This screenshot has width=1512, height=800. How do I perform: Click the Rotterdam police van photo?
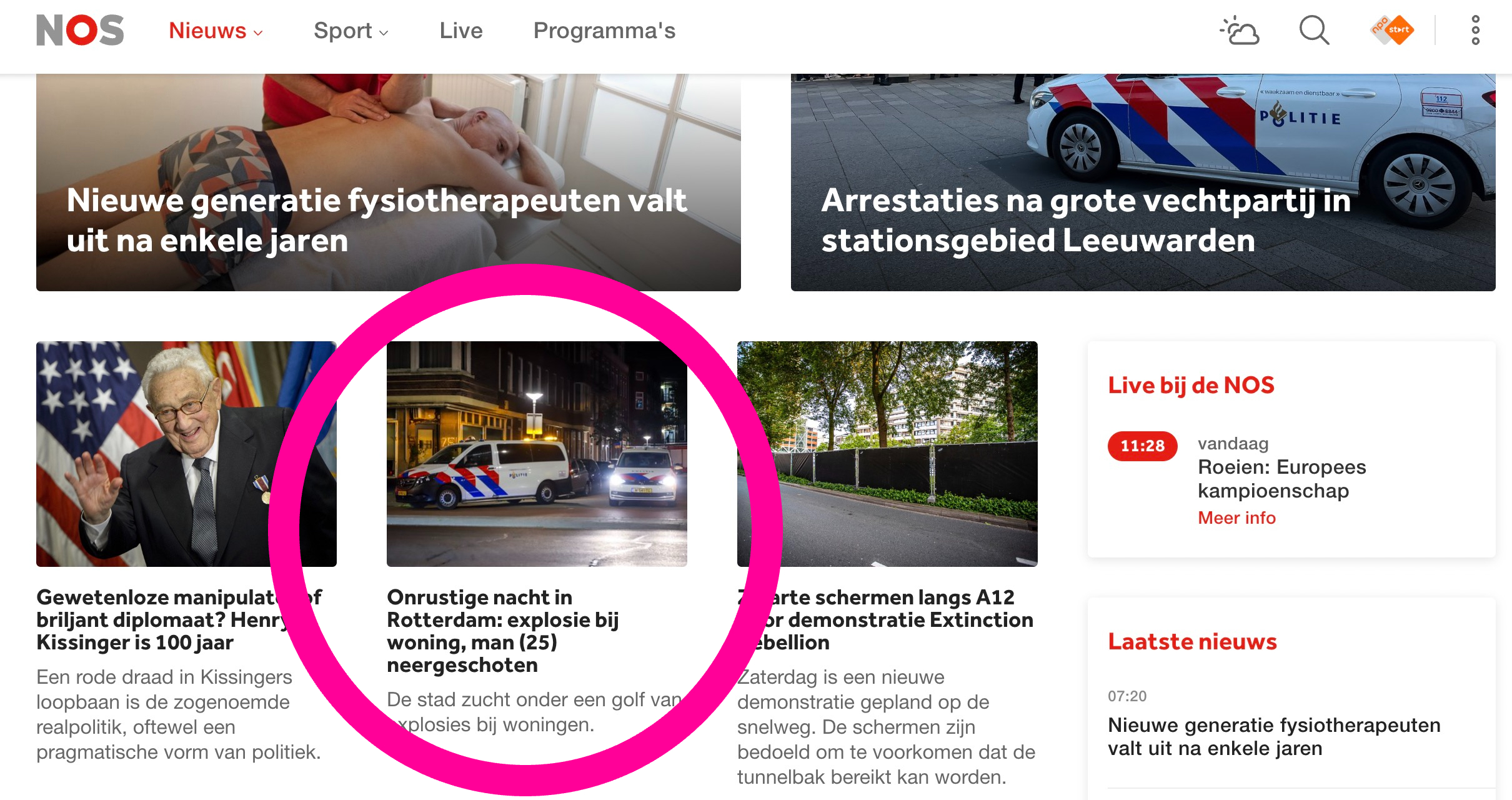(x=537, y=454)
